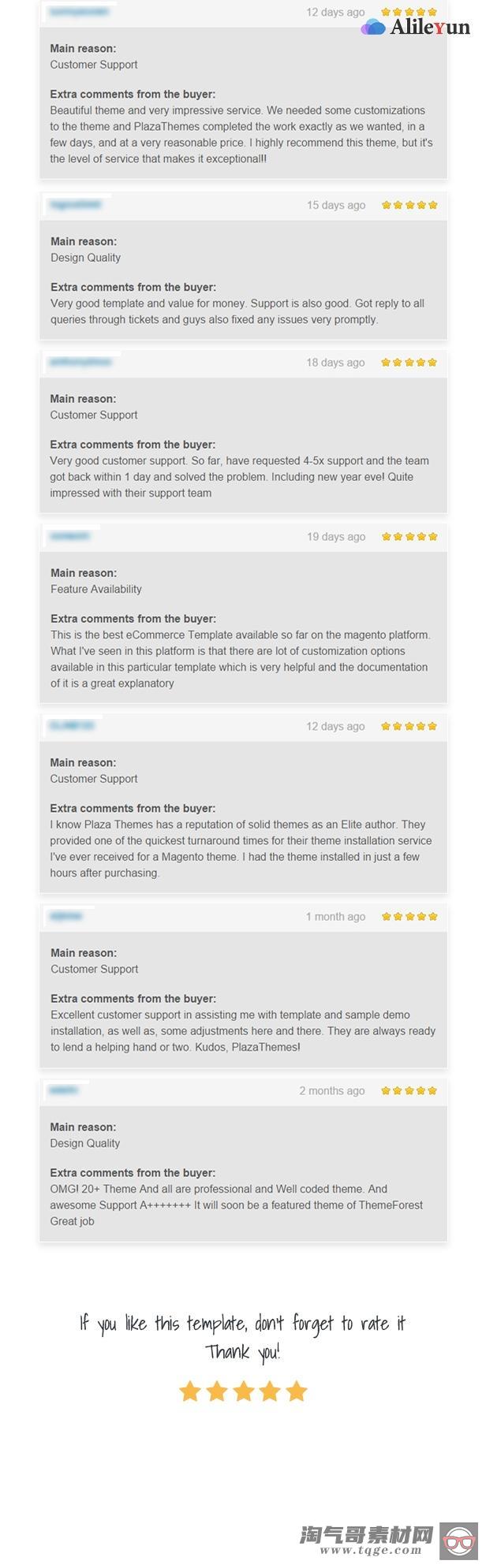Click the middle large orange rating star
This screenshot has width=486, height=1568.
pyautogui.click(x=243, y=1391)
